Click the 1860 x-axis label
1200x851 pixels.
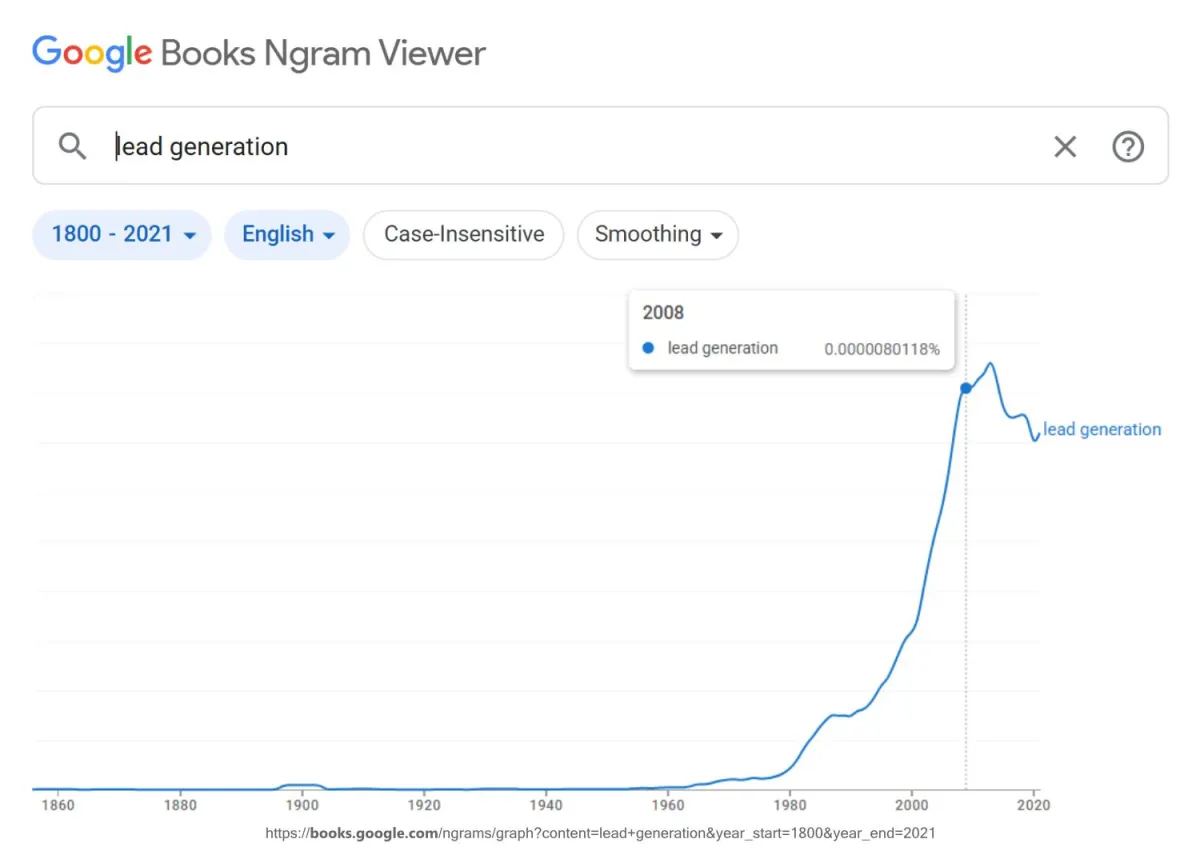click(58, 805)
